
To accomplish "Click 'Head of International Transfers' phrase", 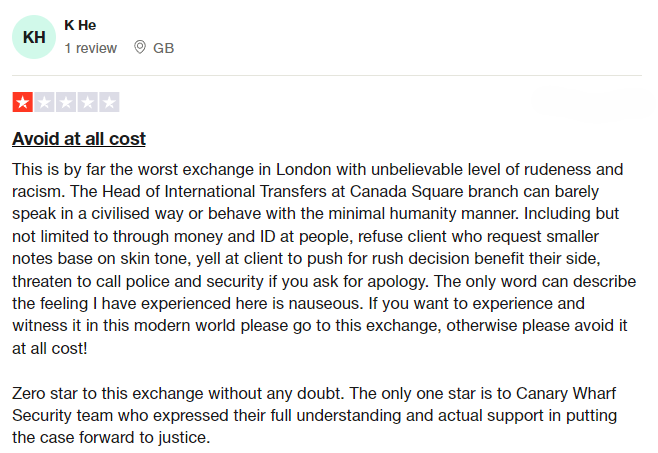I will [x=214, y=191].
